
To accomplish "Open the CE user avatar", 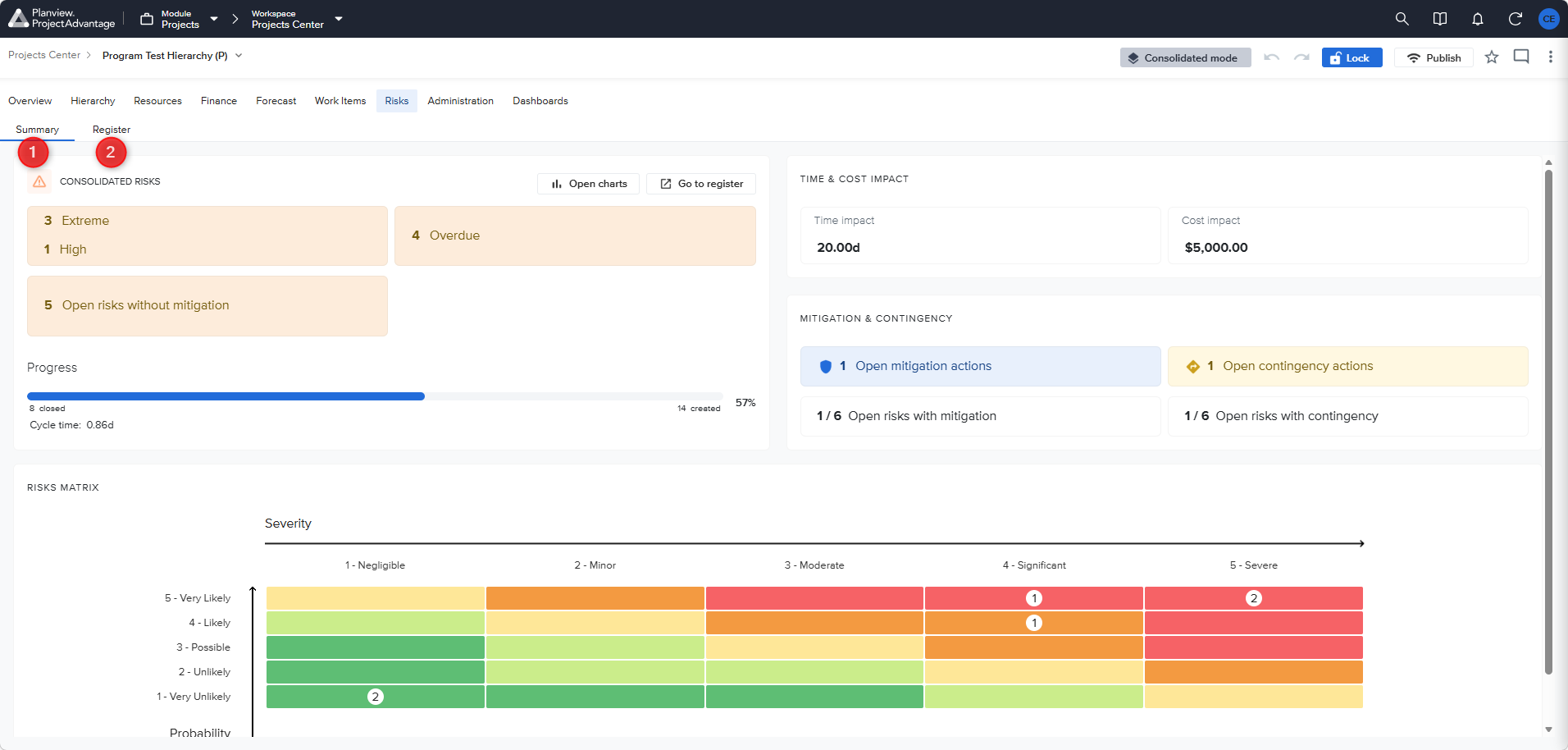I will (1548, 19).
